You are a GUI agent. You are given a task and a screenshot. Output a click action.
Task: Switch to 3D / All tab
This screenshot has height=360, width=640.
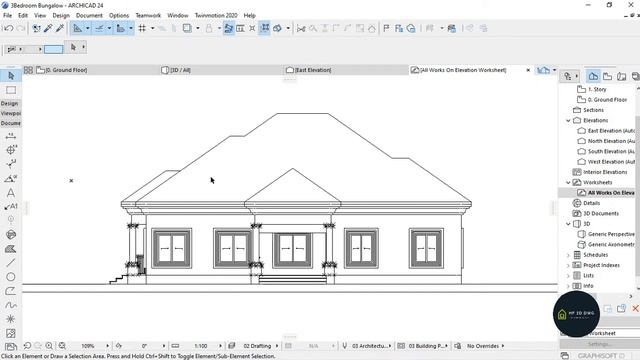tap(220, 70)
